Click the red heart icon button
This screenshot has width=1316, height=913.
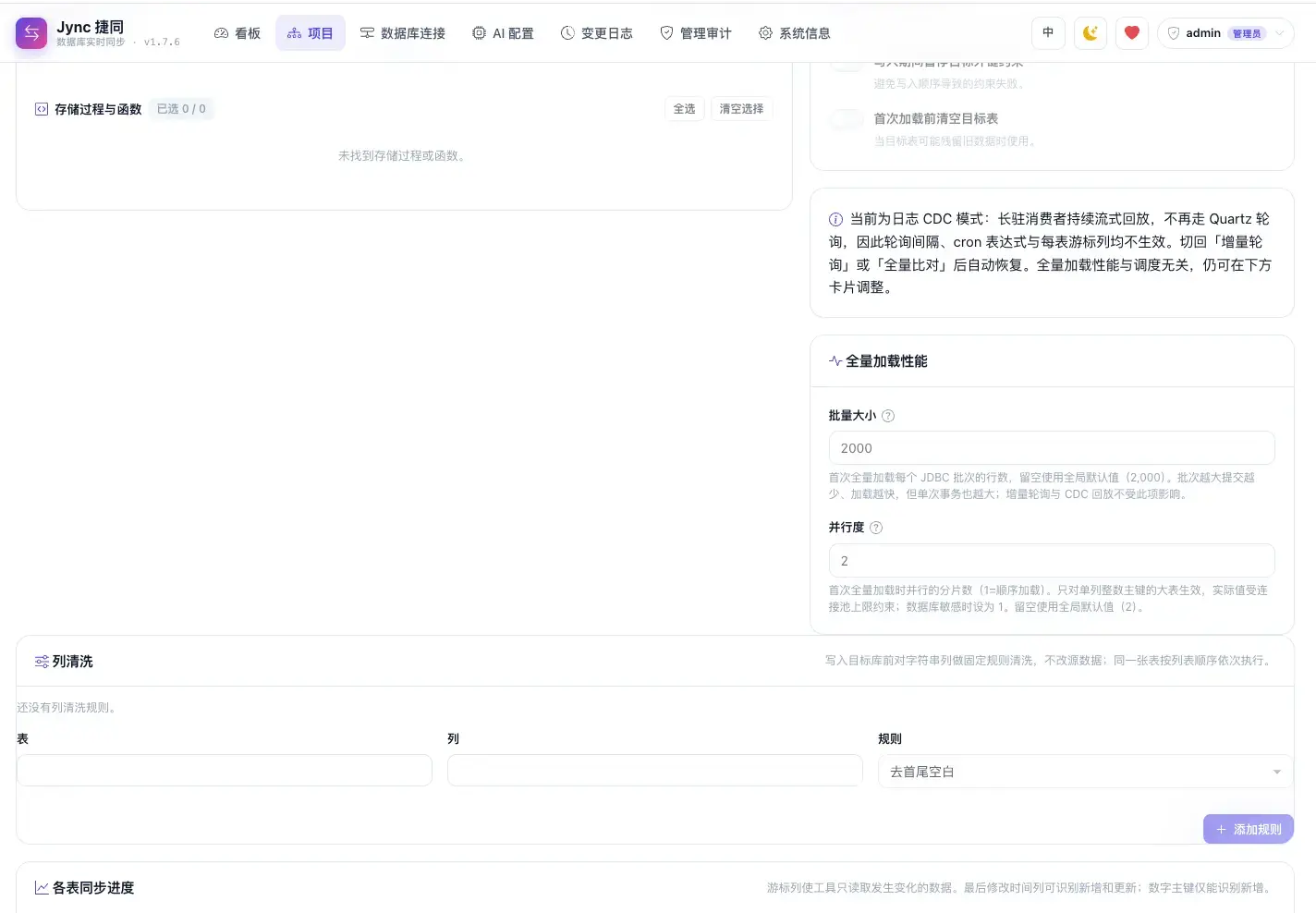pyautogui.click(x=1132, y=33)
